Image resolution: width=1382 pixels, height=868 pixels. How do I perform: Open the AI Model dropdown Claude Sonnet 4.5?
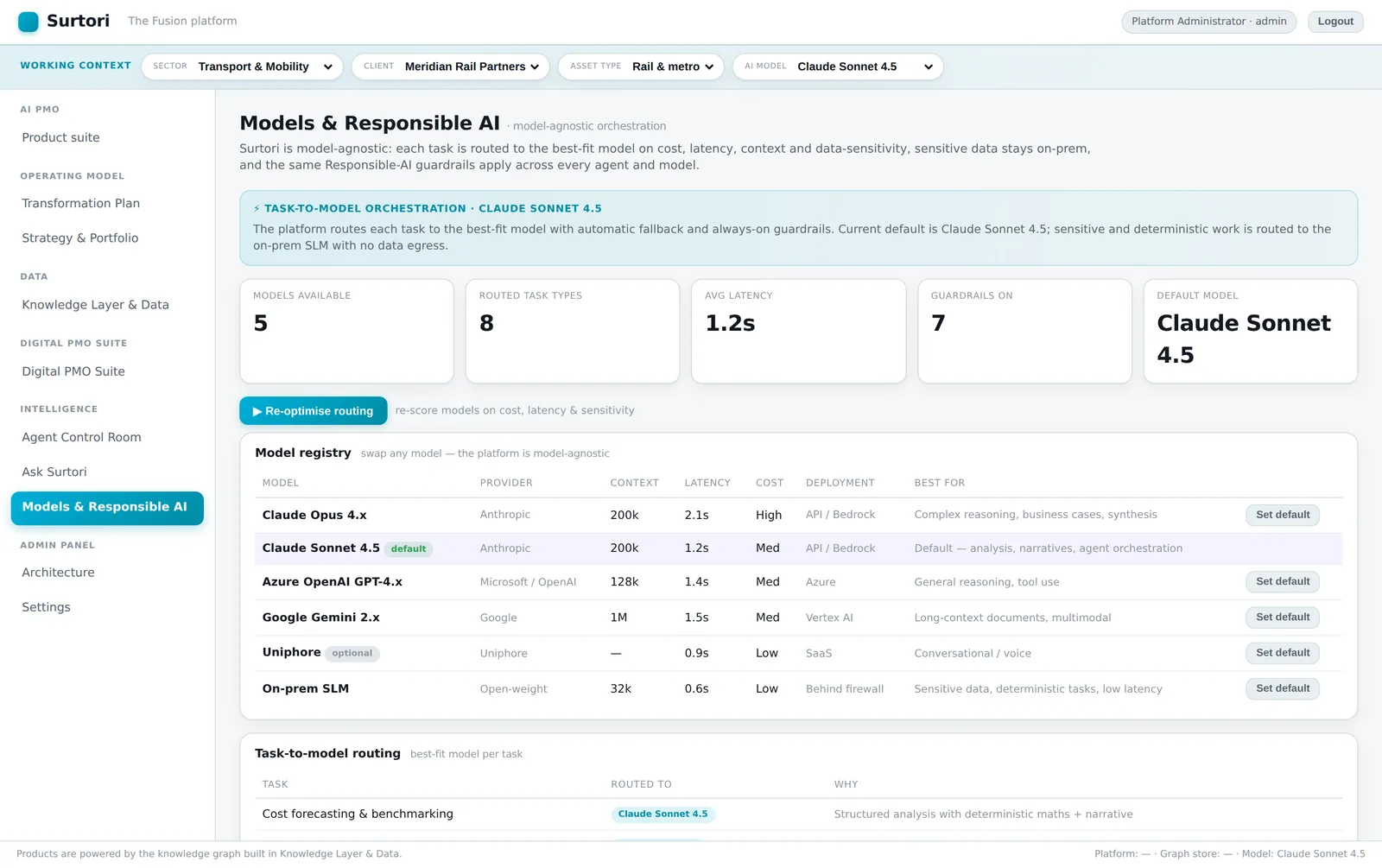[x=838, y=67]
